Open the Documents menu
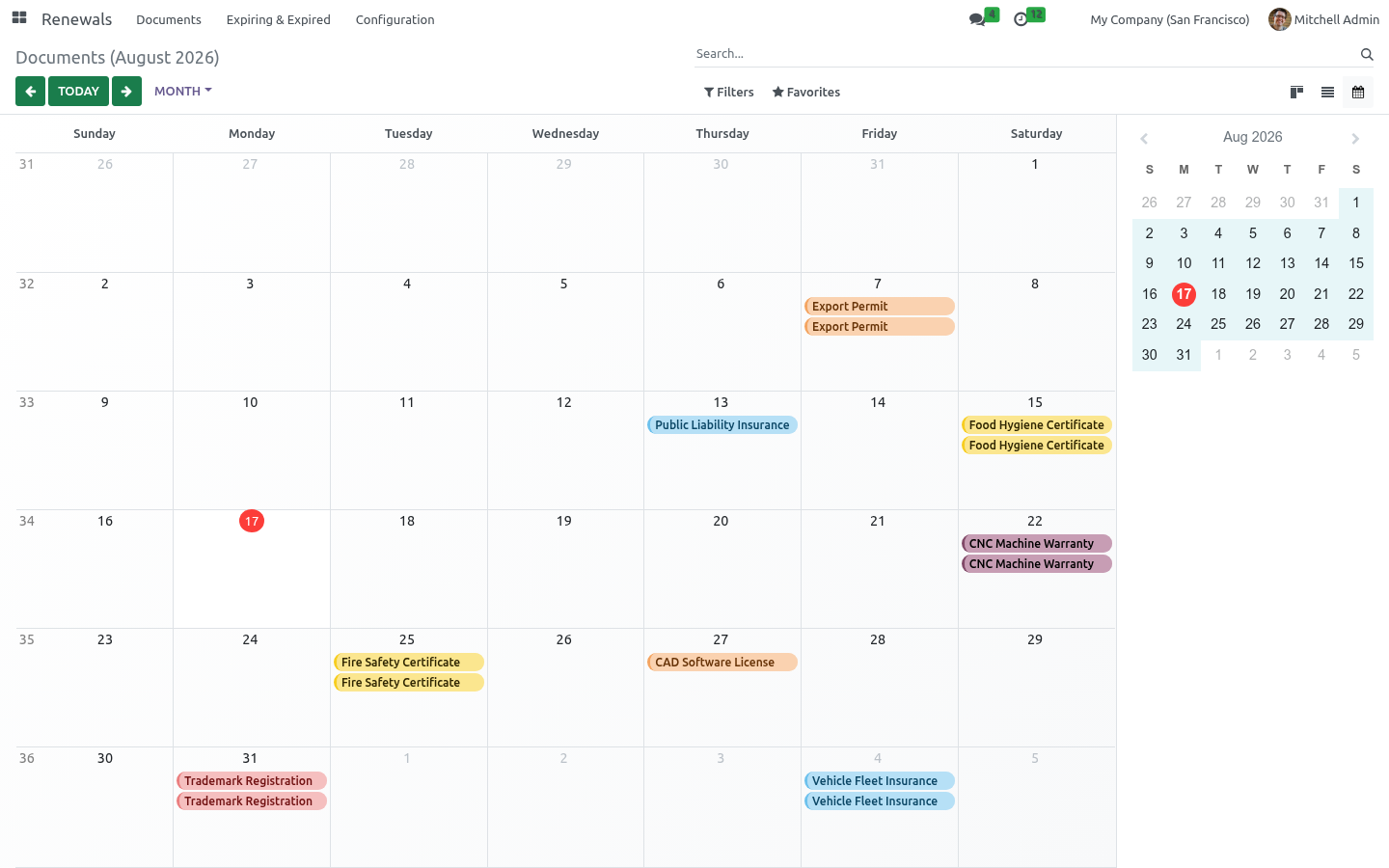The height and width of the screenshot is (868, 1389). pyautogui.click(x=169, y=19)
